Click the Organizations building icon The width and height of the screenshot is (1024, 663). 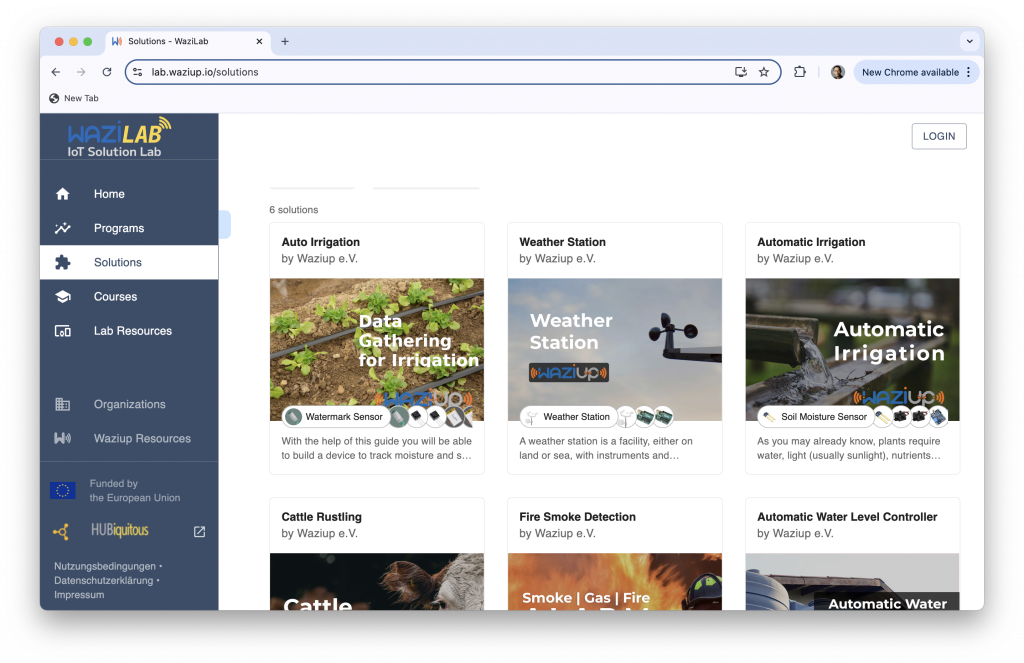pyautogui.click(x=63, y=405)
